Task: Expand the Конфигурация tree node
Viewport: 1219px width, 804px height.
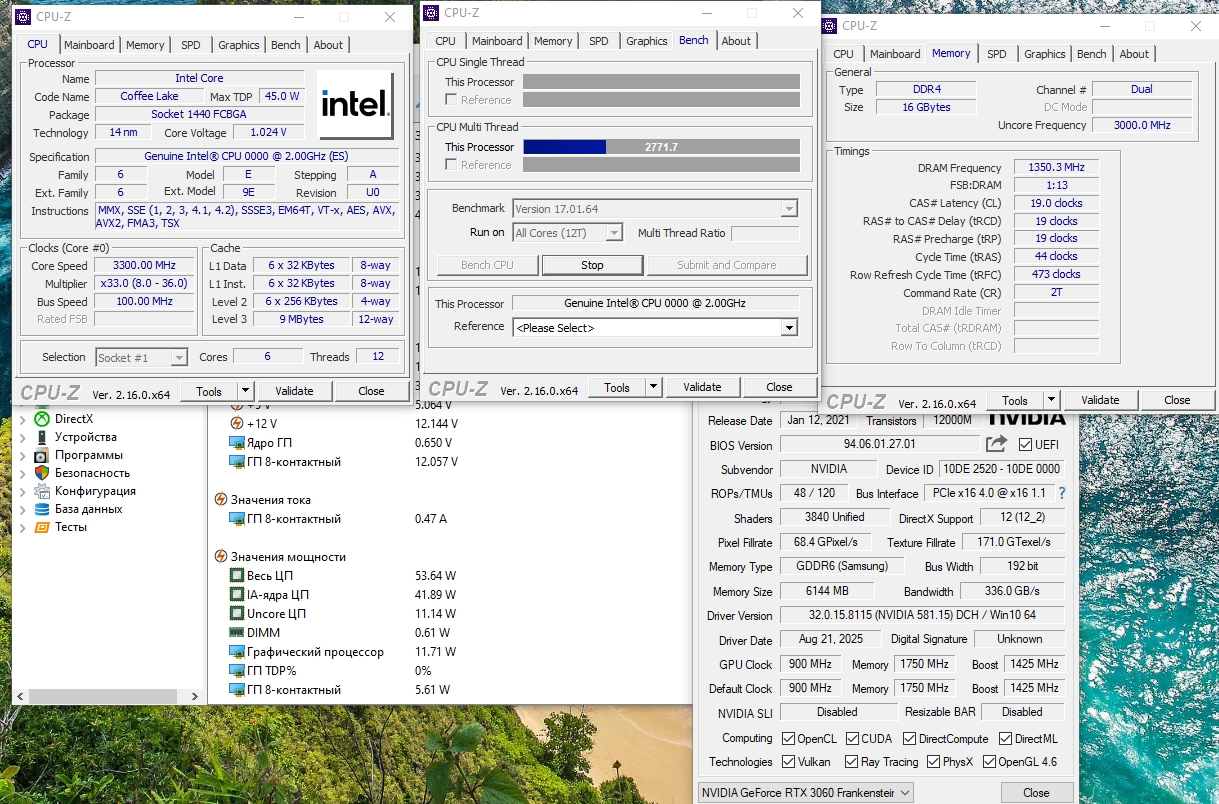Action: pos(23,491)
